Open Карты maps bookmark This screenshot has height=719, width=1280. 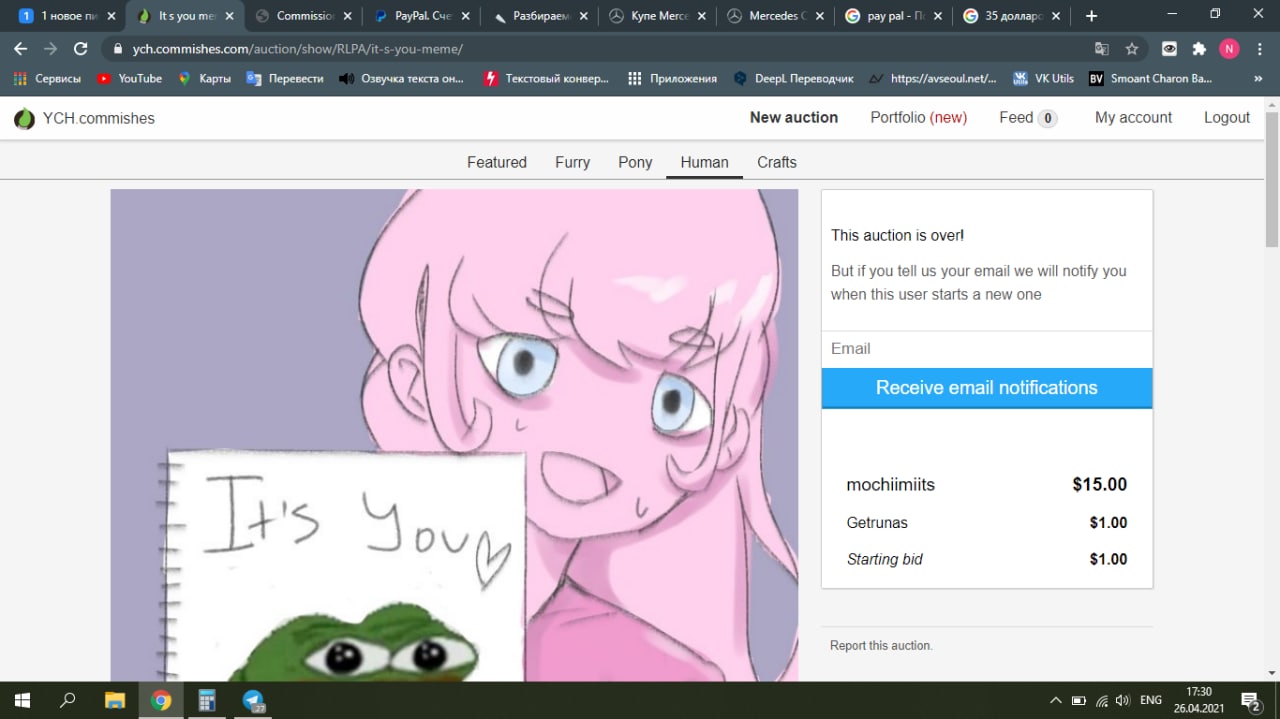point(204,78)
